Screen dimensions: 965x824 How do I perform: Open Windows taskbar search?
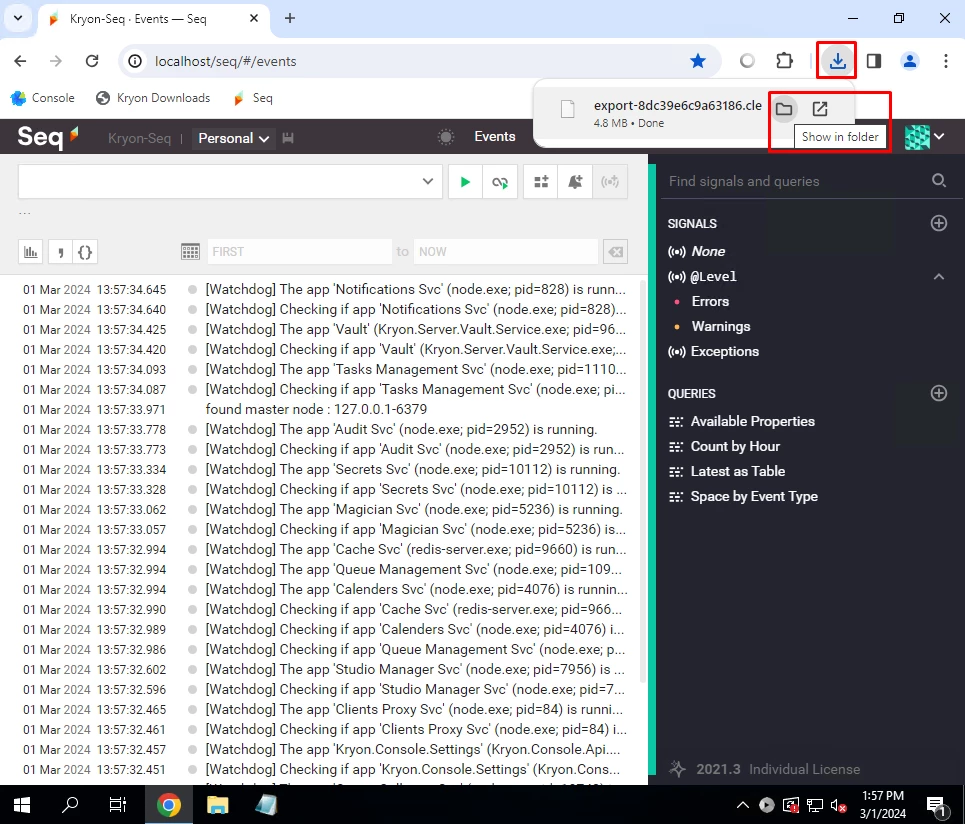pyautogui.click(x=70, y=805)
